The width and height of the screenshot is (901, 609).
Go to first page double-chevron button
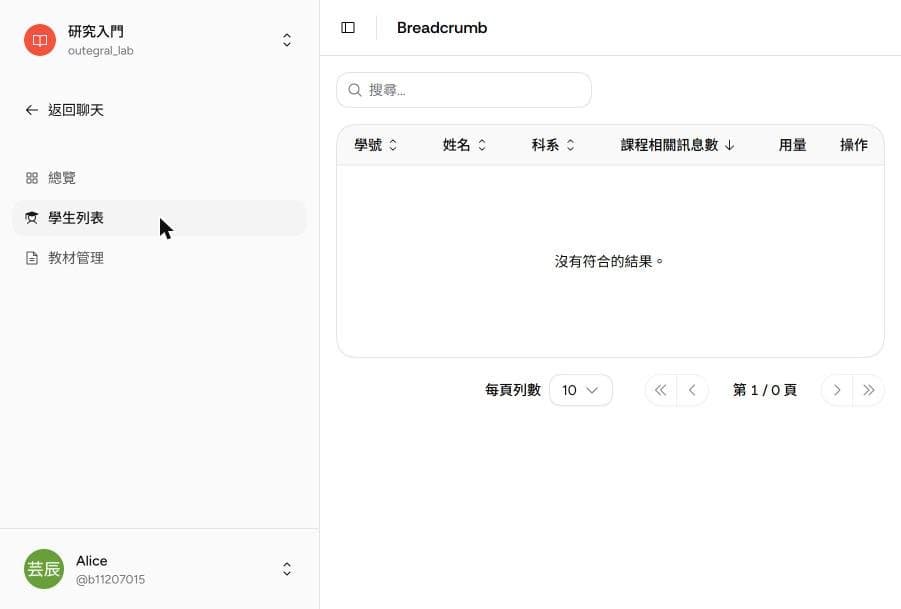pyautogui.click(x=661, y=390)
